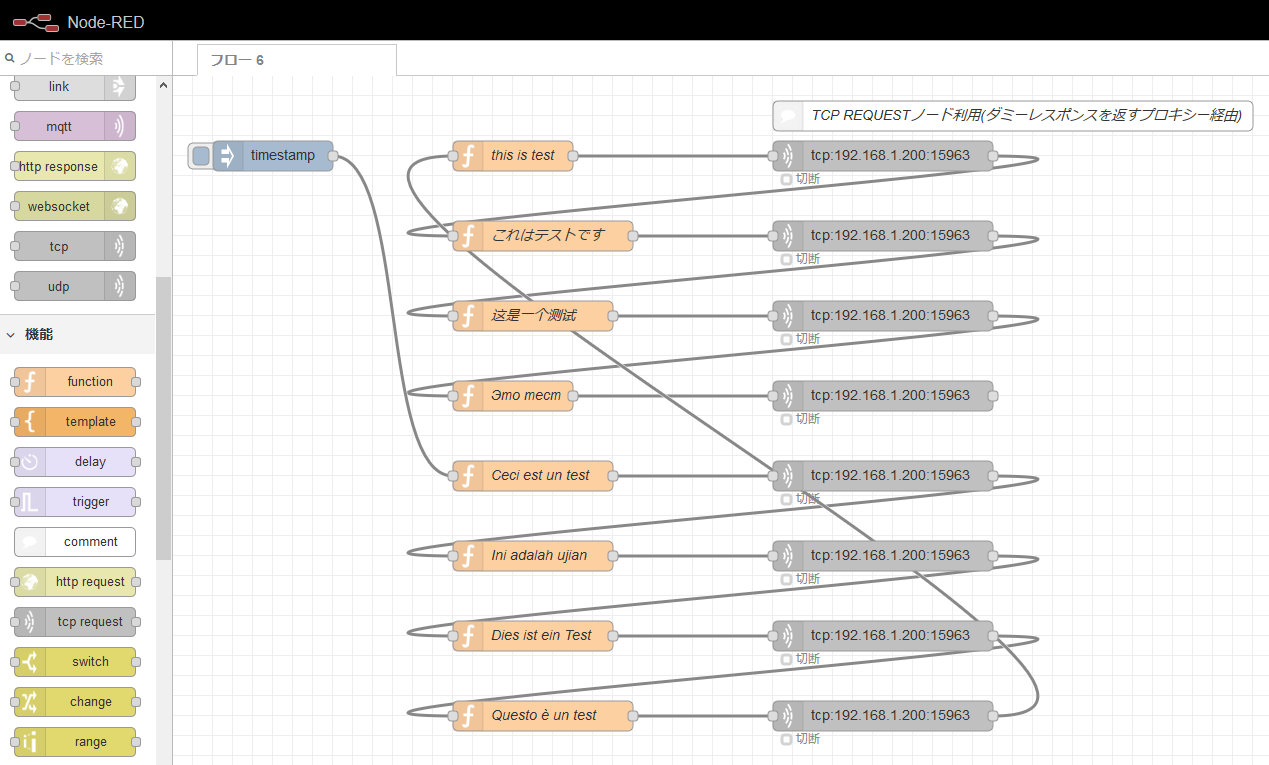The height and width of the screenshot is (765, 1269).
Task: Select the template palette node
Action: (75, 422)
